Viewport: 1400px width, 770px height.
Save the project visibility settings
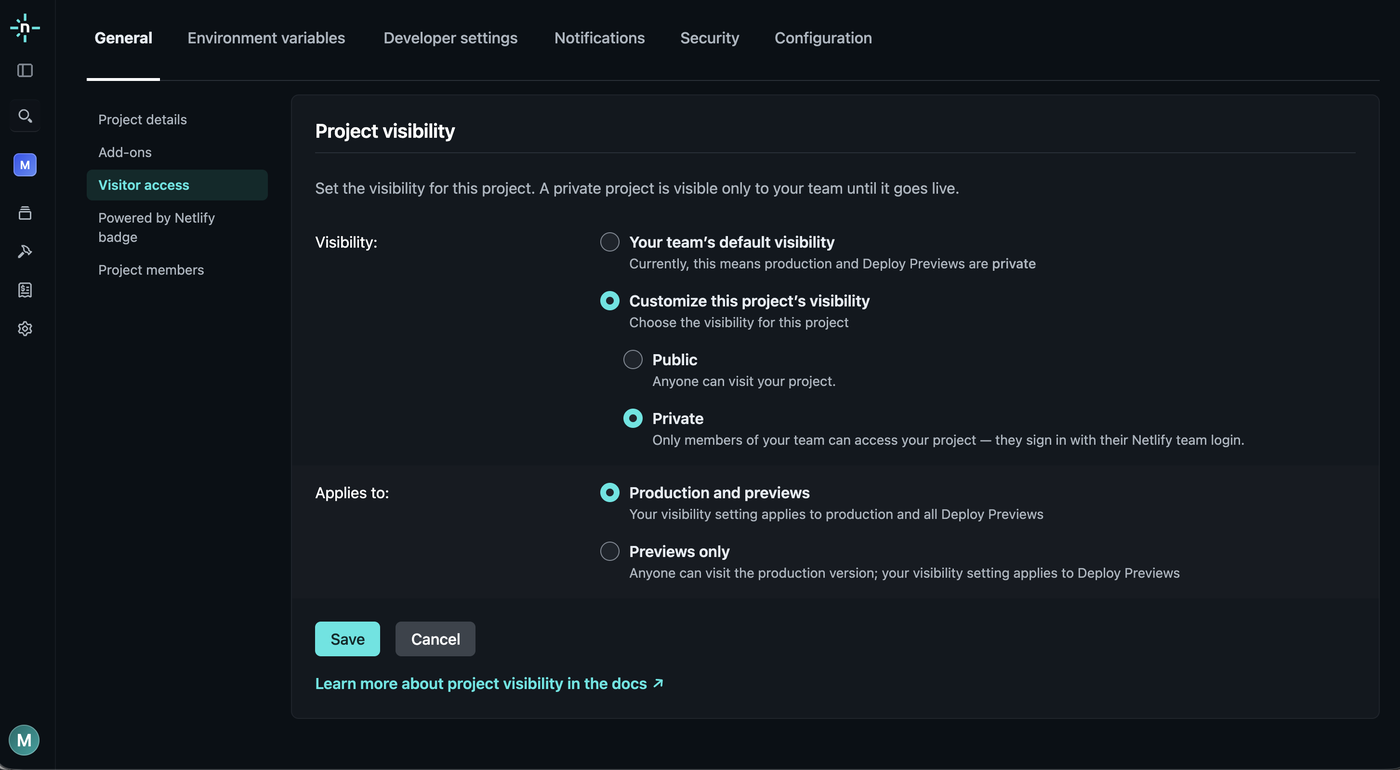click(x=347, y=639)
